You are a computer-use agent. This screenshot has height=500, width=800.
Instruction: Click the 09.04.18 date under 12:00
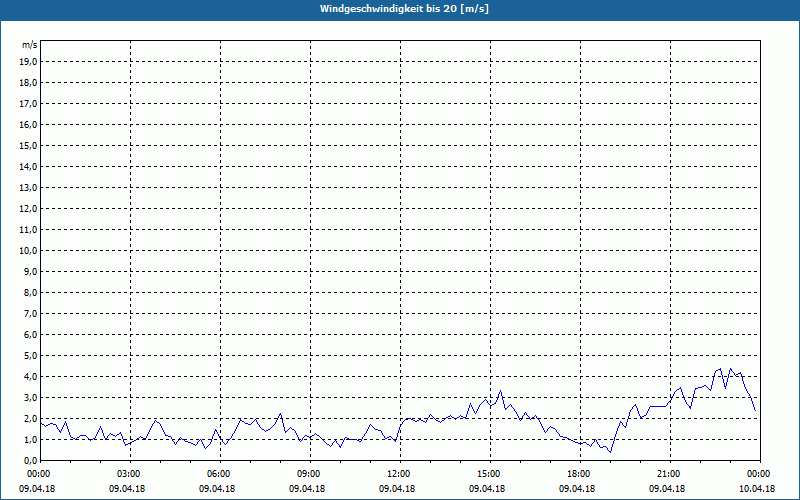click(397, 489)
